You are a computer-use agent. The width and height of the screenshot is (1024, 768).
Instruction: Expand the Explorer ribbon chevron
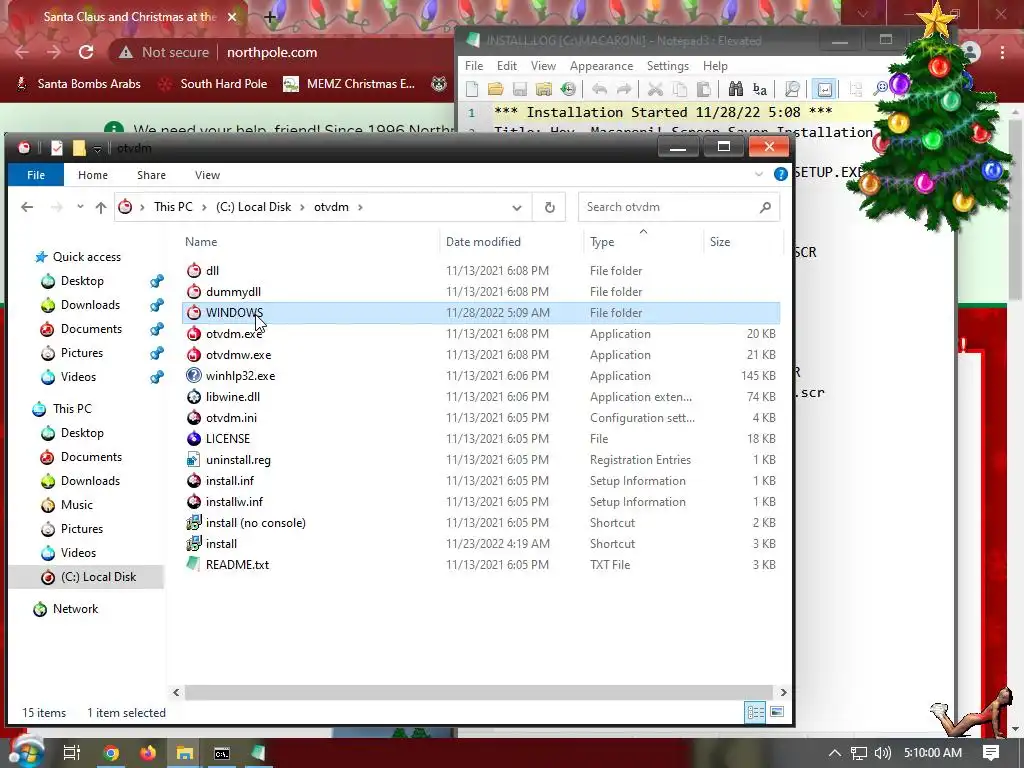point(758,174)
